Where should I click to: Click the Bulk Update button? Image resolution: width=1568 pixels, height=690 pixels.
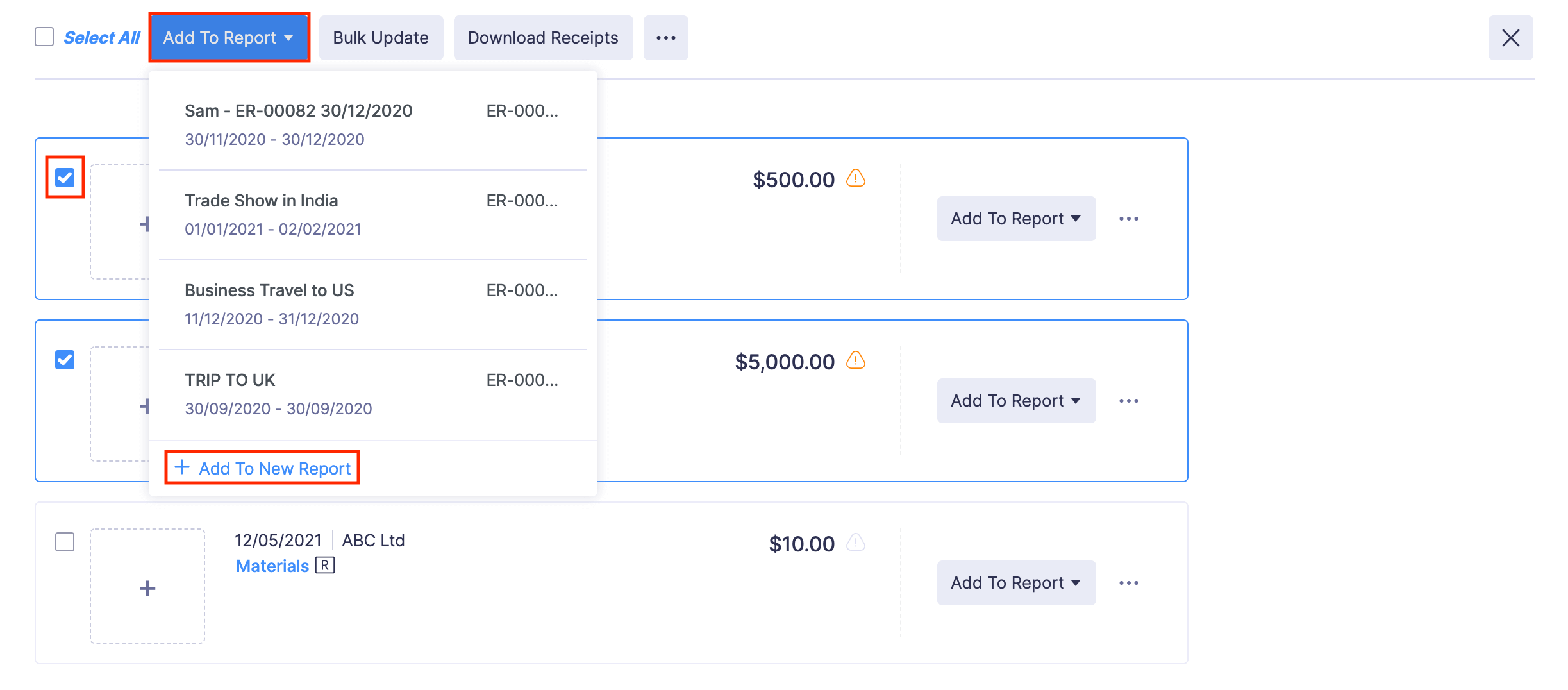click(x=380, y=37)
